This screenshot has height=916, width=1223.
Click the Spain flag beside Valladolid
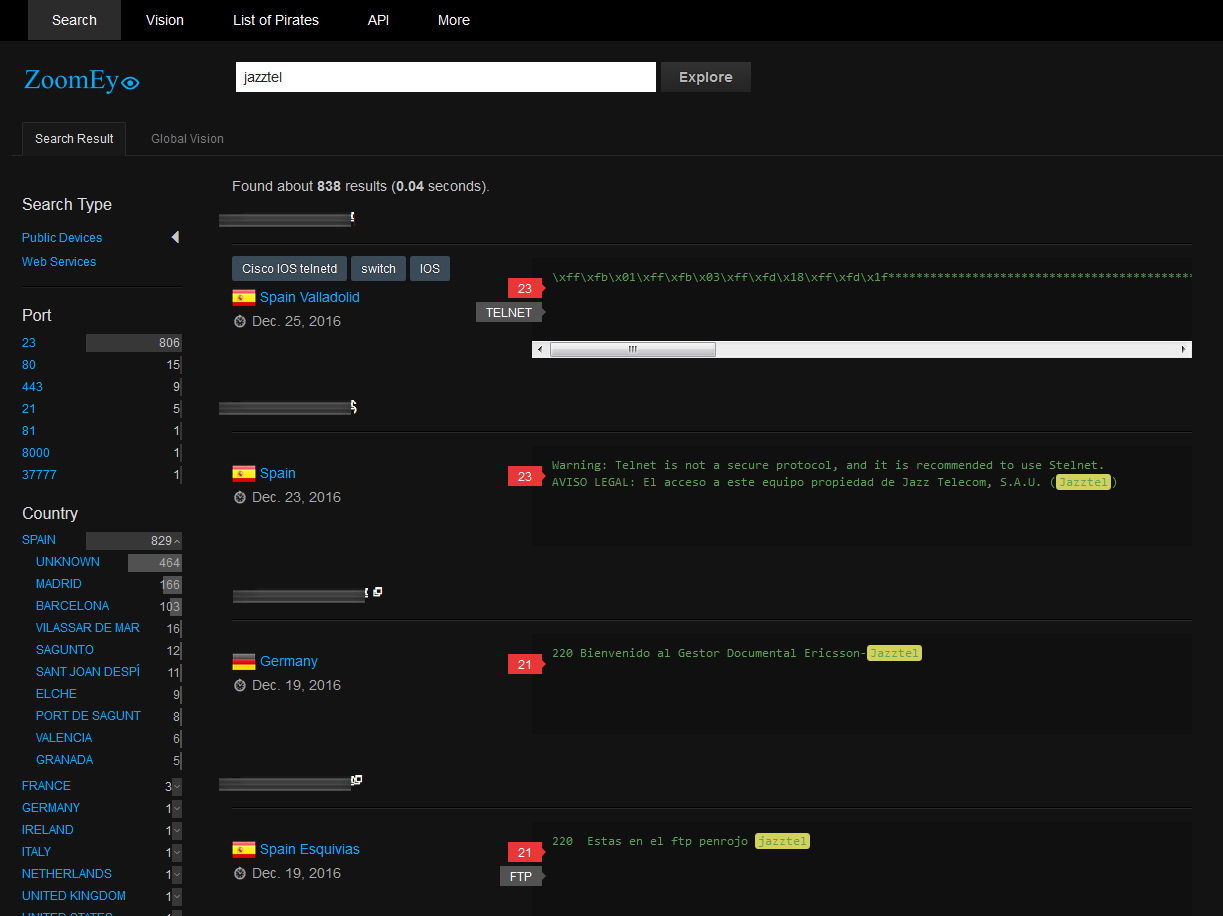coord(243,297)
